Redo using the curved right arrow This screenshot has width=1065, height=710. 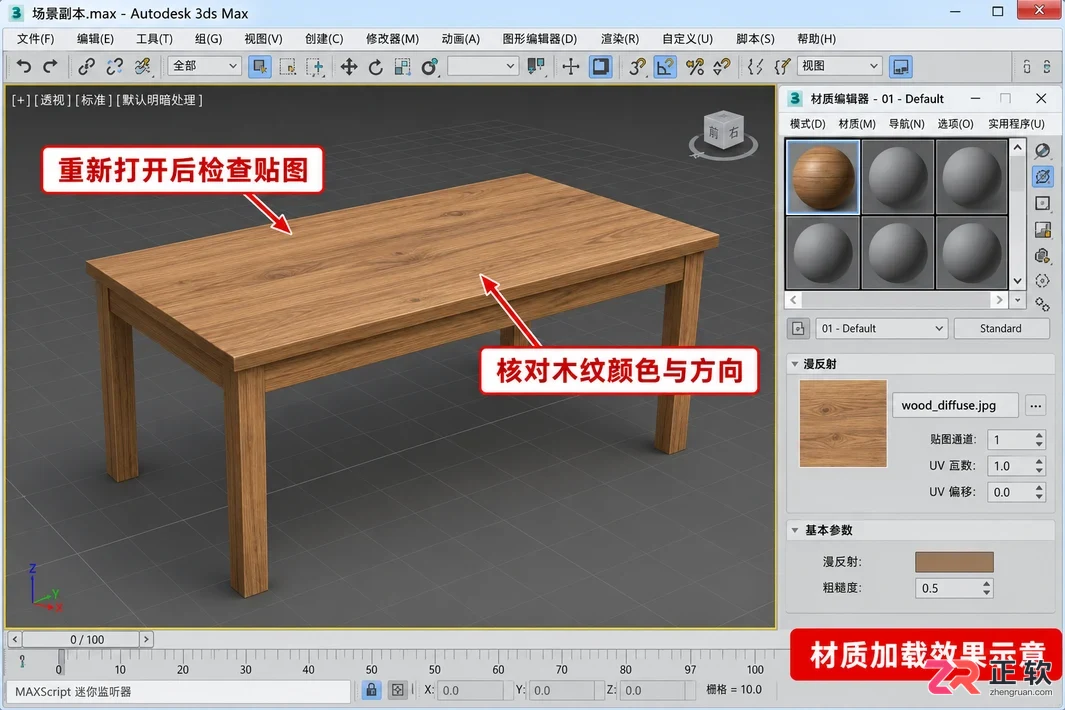[50, 66]
